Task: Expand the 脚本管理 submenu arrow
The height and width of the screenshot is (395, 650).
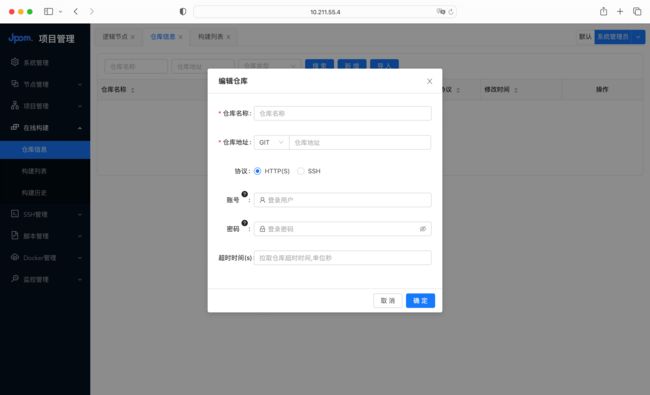Action: click(x=80, y=236)
